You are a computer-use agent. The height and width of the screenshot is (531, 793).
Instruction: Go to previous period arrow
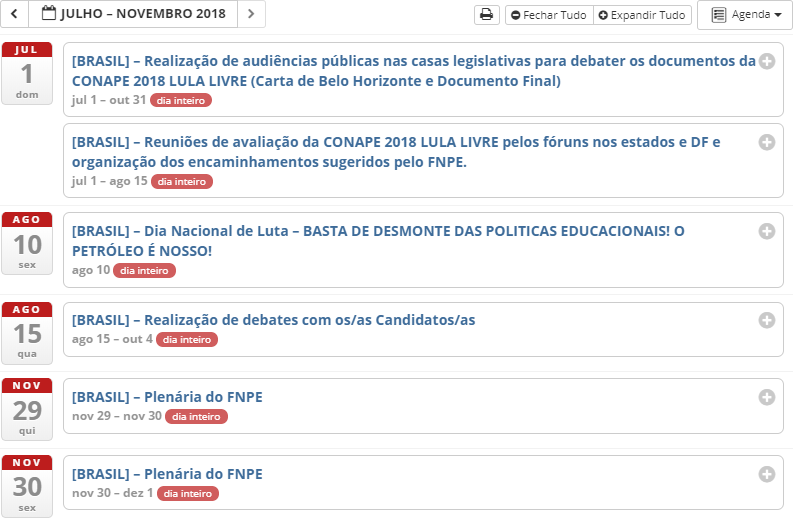coord(14,14)
